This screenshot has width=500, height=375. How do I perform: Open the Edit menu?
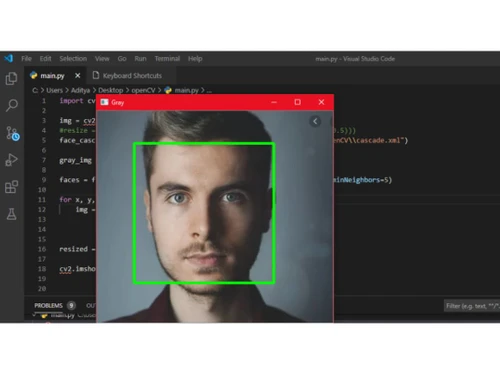click(x=45, y=59)
